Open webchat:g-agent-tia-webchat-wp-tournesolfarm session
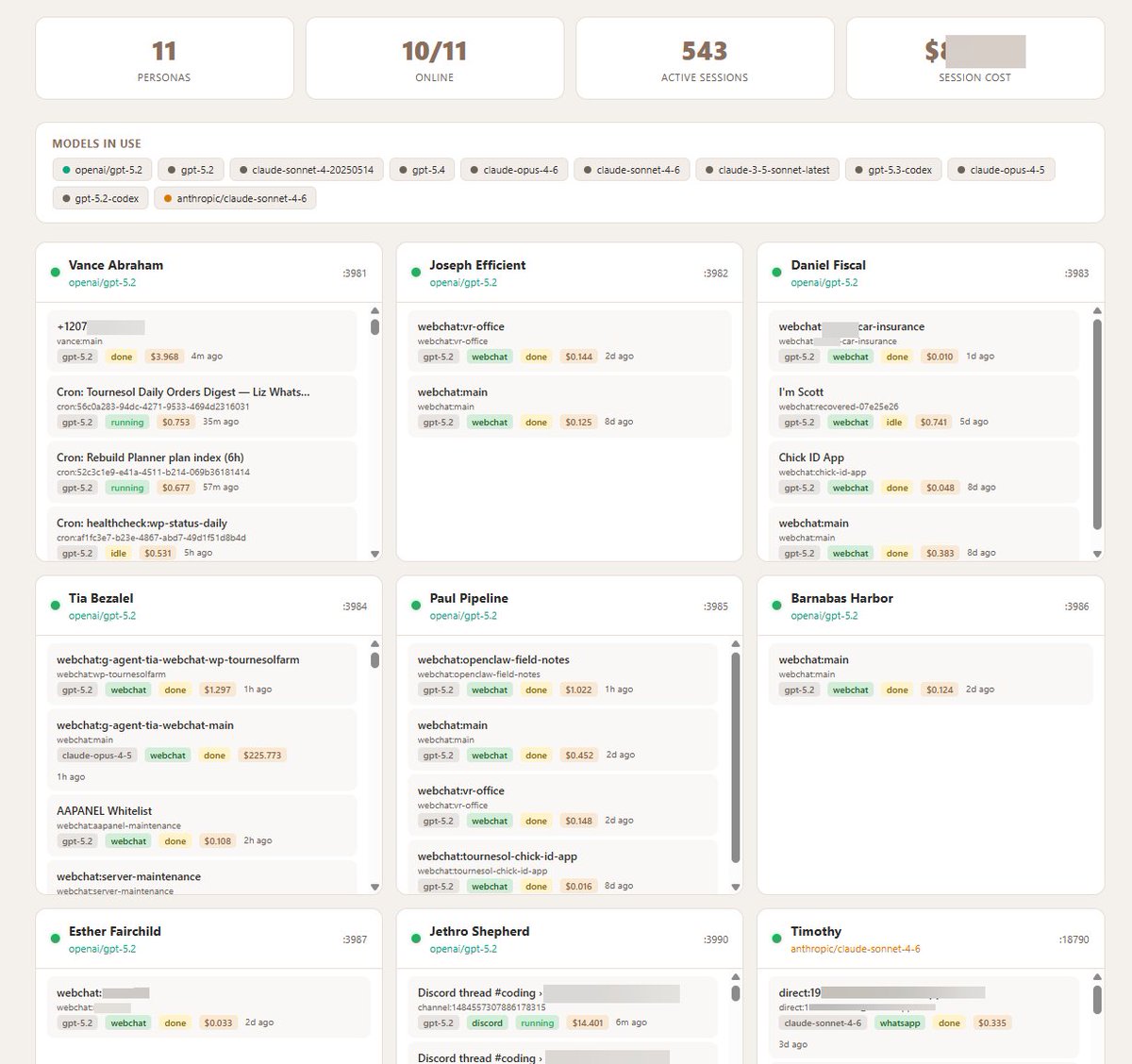 [x=202, y=673]
